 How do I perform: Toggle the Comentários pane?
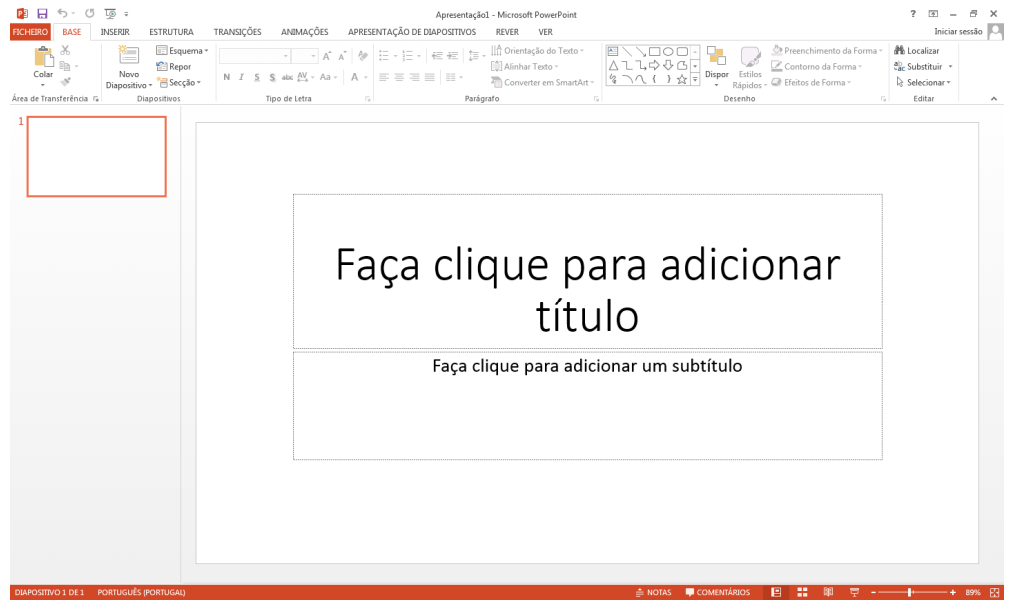coord(717,592)
